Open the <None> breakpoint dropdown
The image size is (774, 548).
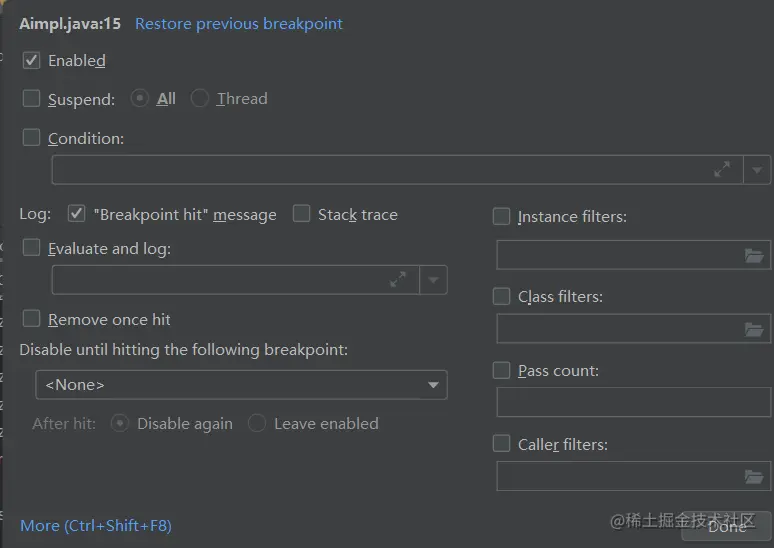[241, 385]
